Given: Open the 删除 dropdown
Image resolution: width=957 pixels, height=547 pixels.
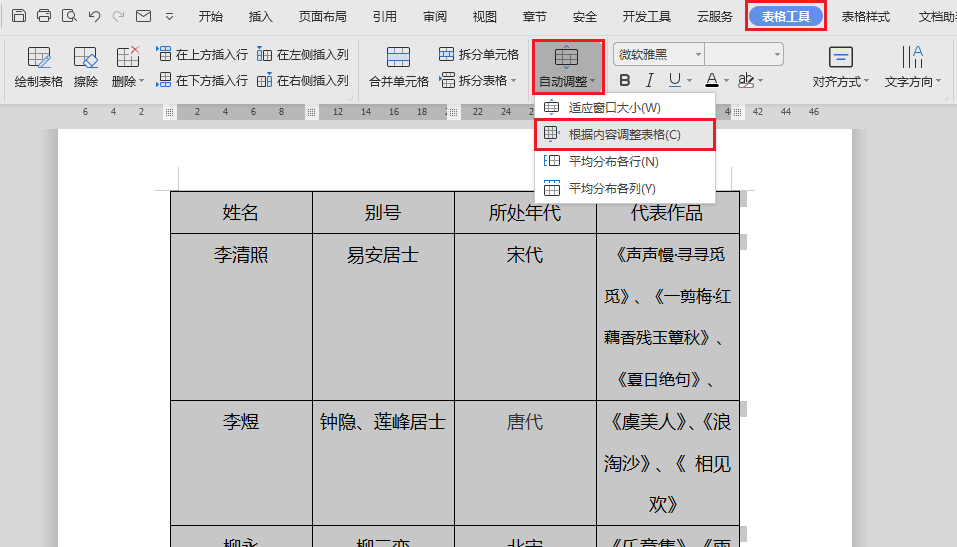Looking at the screenshot, I should click(128, 67).
